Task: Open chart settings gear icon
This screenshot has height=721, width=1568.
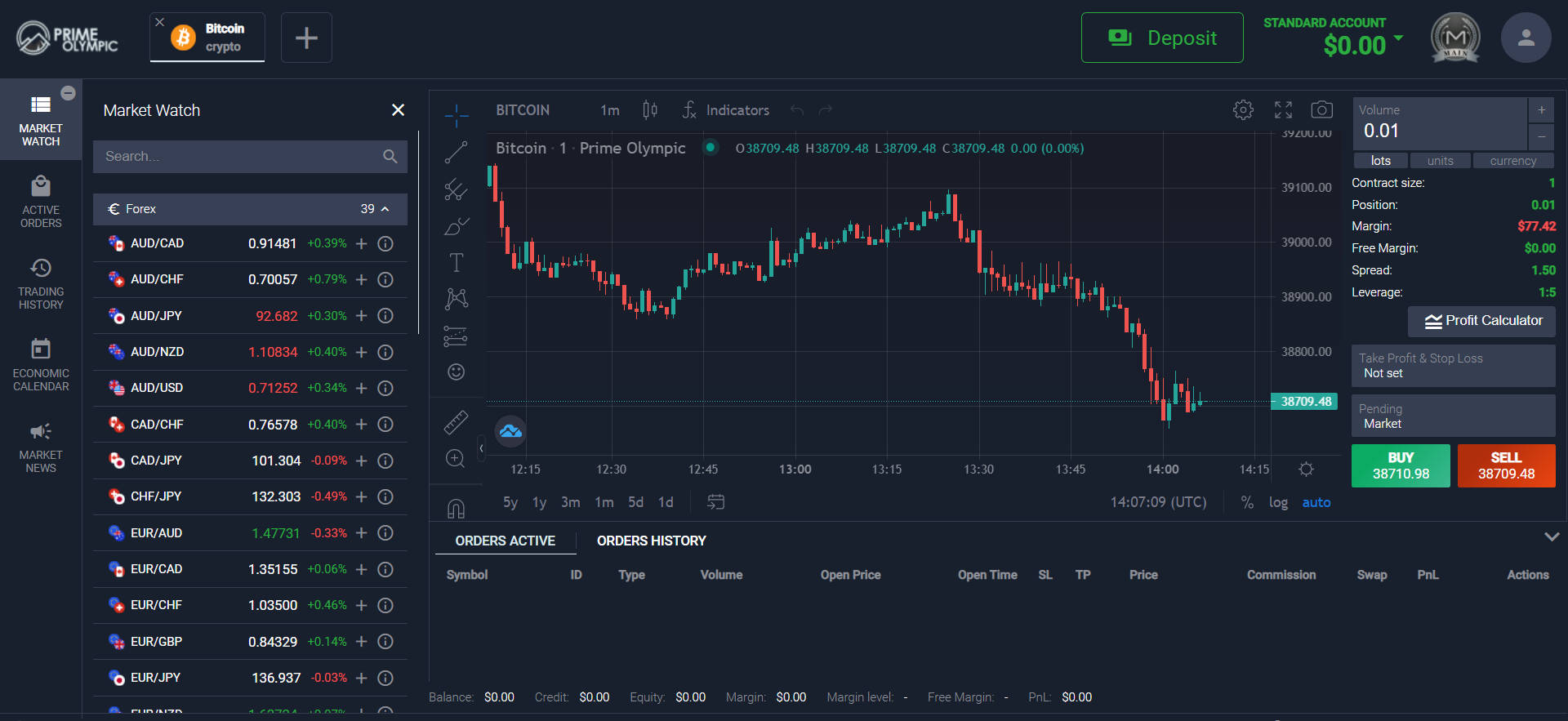Action: pyautogui.click(x=1243, y=110)
